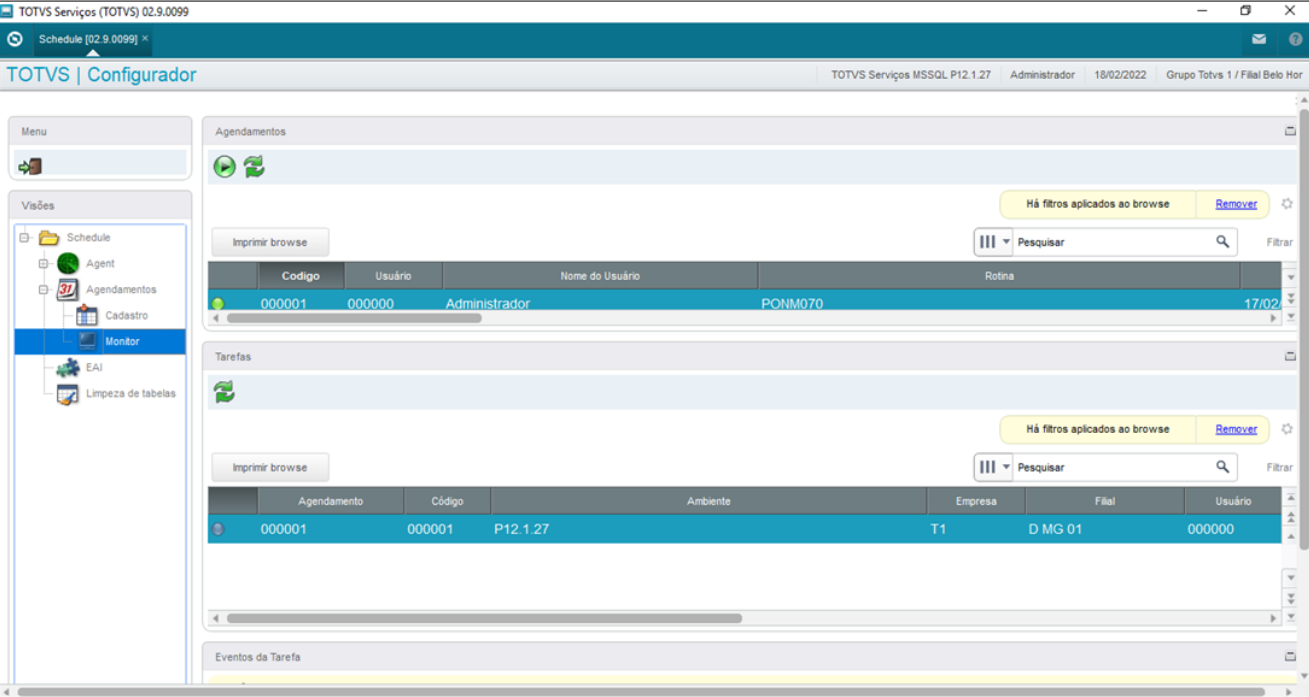Sort Tarefas by Ambiente column header
Image resolution: width=1309 pixels, height=697 pixels.
[709, 501]
